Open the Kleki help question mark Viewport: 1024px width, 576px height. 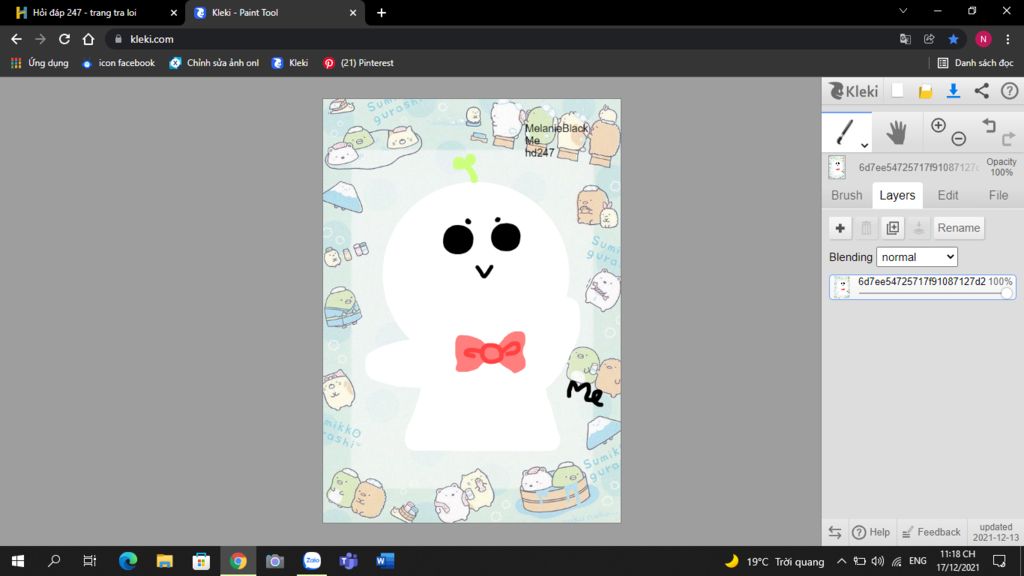(x=1010, y=91)
